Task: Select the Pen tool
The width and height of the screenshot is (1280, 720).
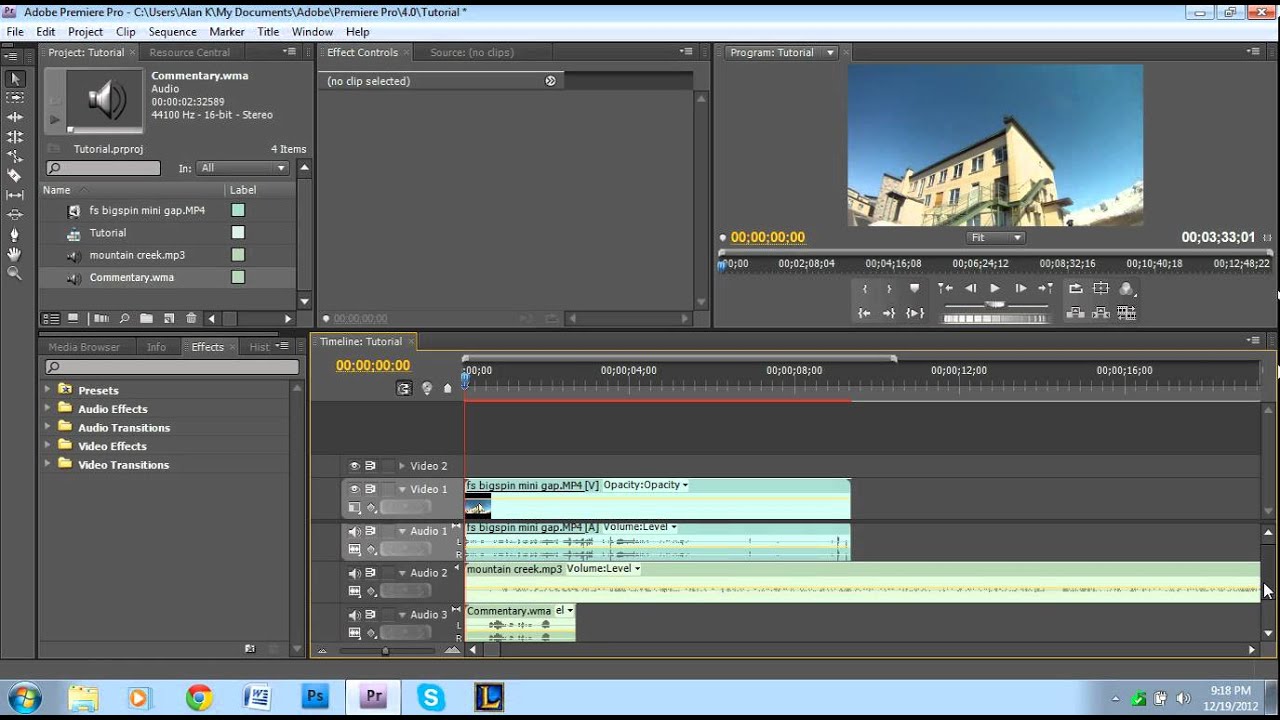Action: 15,234
